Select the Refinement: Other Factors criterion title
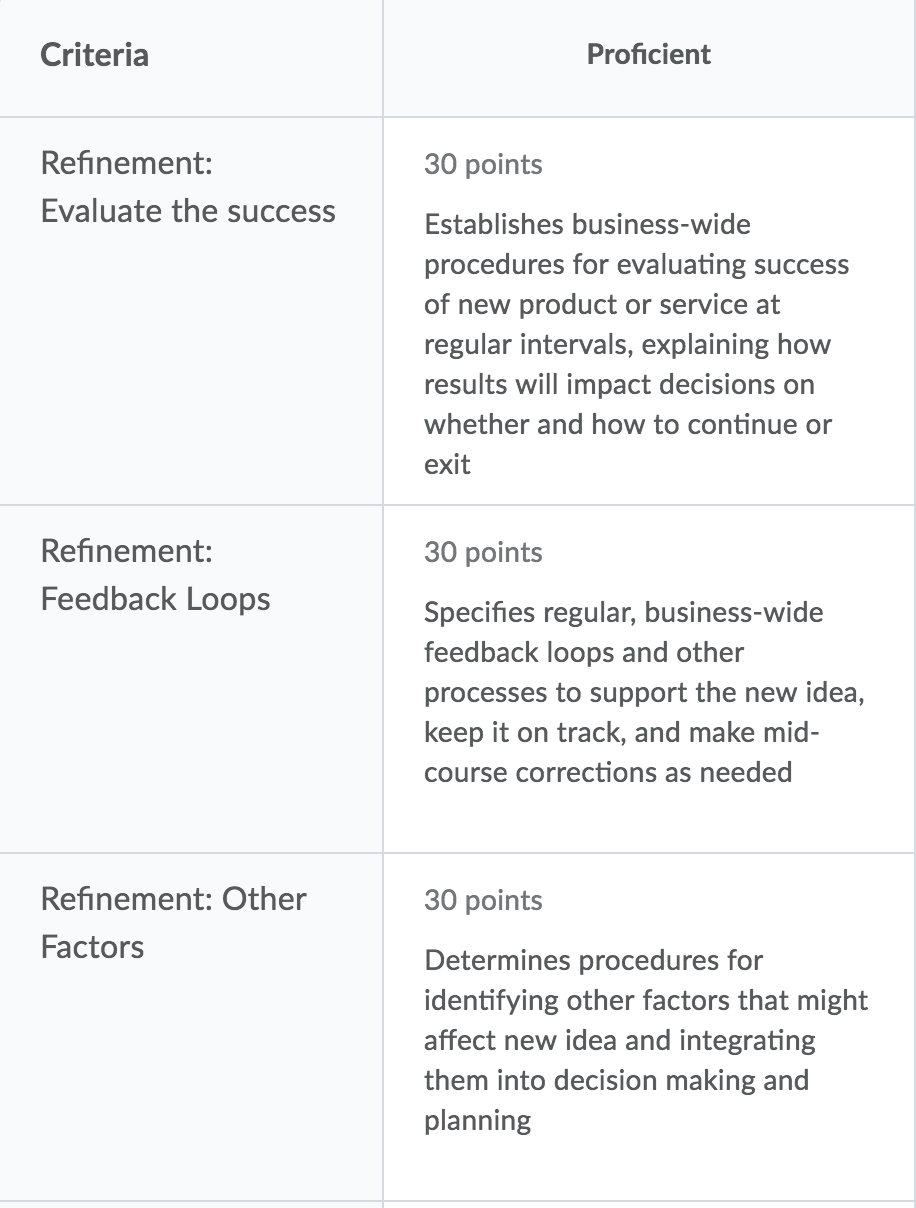The width and height of the screenshot is (916, 1208). click(x=173, y=922)
